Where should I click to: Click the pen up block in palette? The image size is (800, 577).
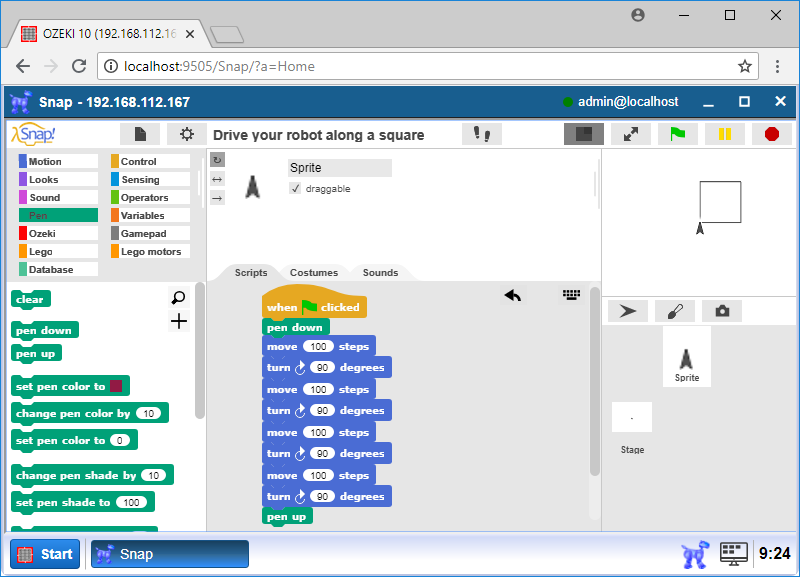click(x=36, y=354)
